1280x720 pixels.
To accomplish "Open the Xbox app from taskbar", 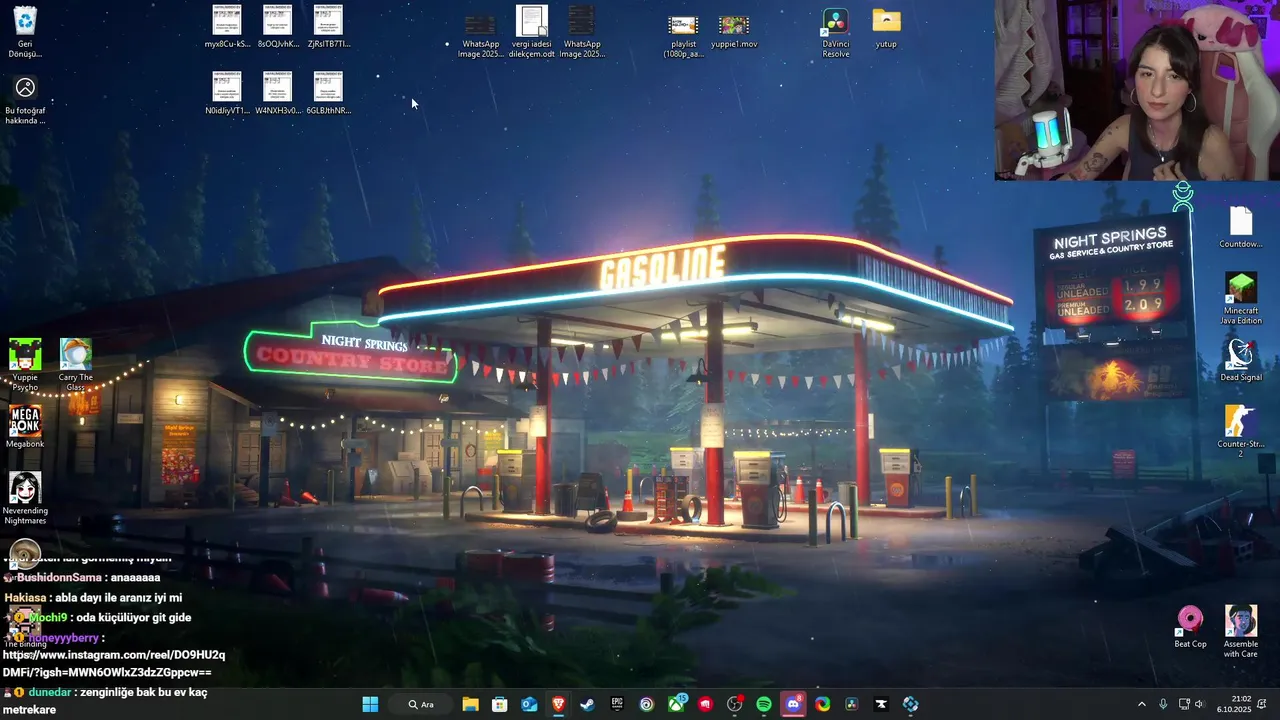I will (x=676, y=704).
